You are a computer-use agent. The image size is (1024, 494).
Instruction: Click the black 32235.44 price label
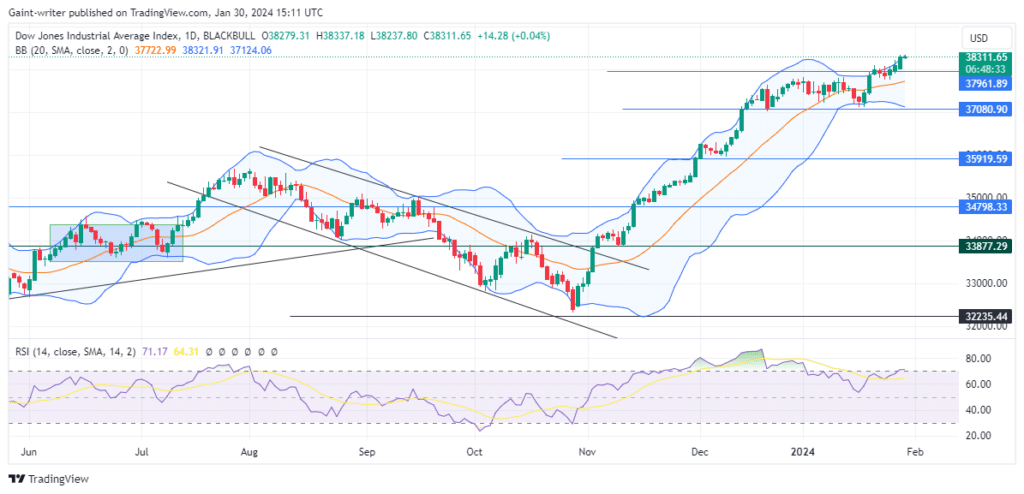(985, 316)
